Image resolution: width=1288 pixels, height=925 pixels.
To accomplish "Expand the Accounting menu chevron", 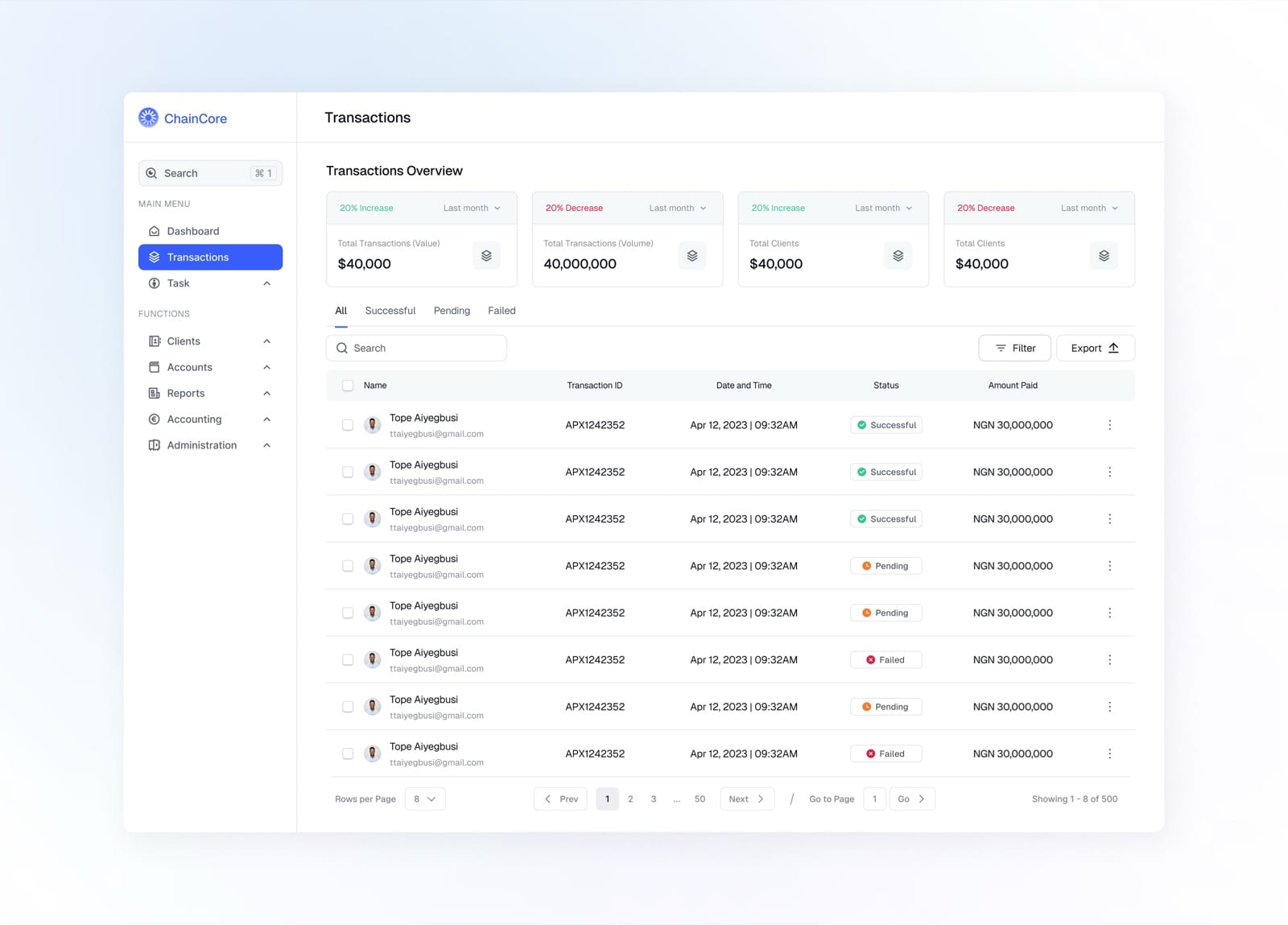I will pos(266,419).
